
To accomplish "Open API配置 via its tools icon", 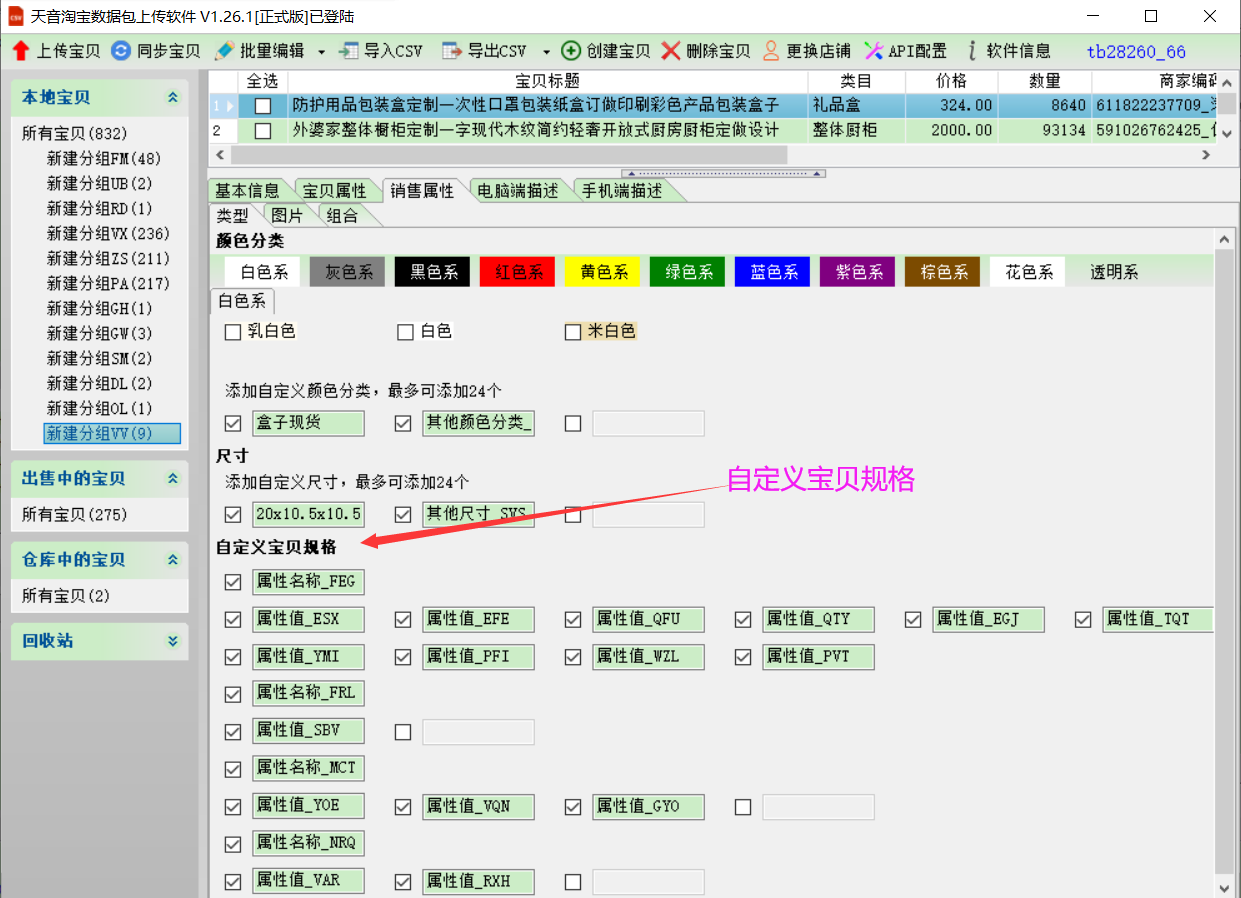I will coord(874,51).
